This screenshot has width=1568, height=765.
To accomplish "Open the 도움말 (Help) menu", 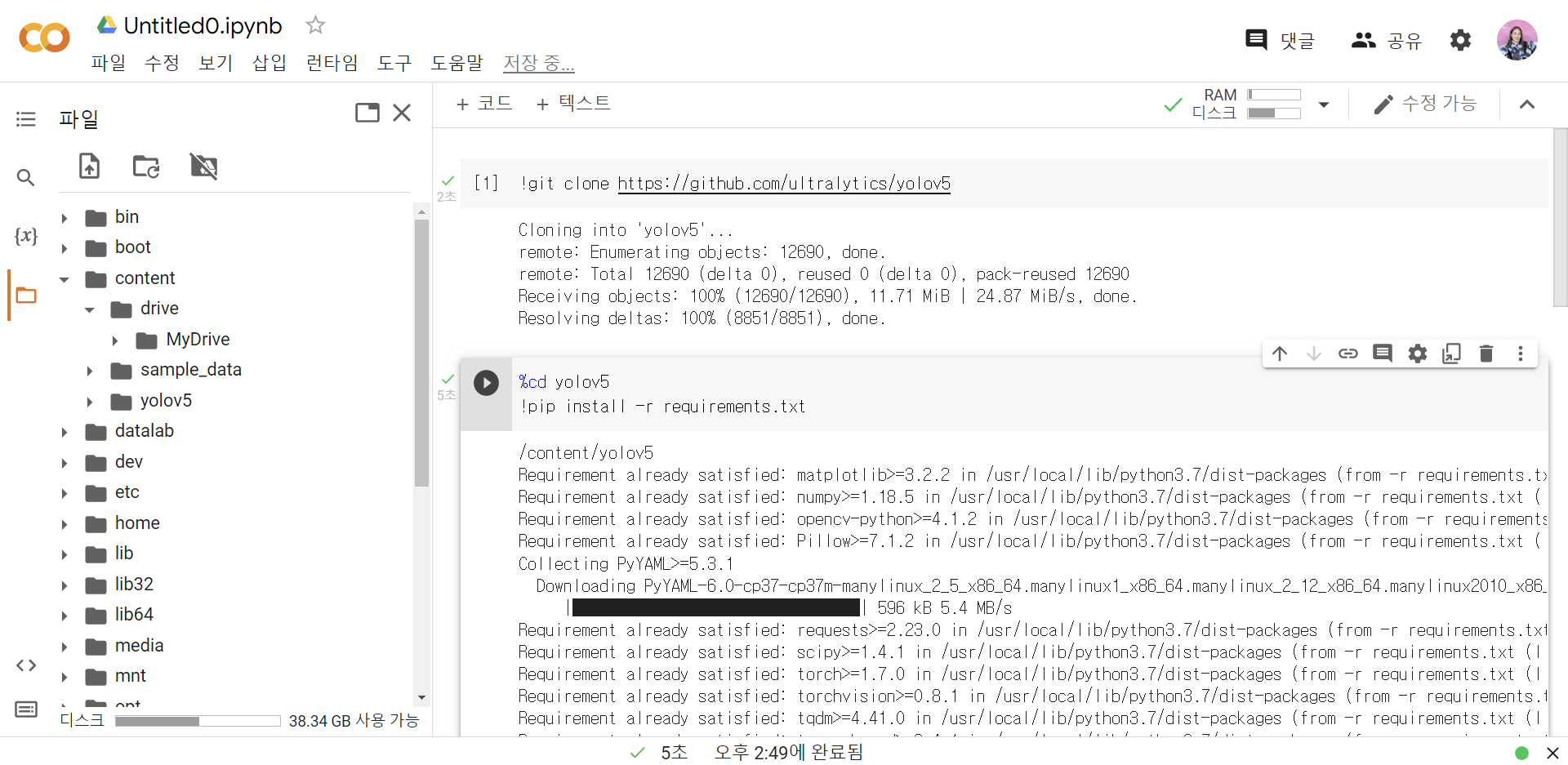I will click(457, 63).
